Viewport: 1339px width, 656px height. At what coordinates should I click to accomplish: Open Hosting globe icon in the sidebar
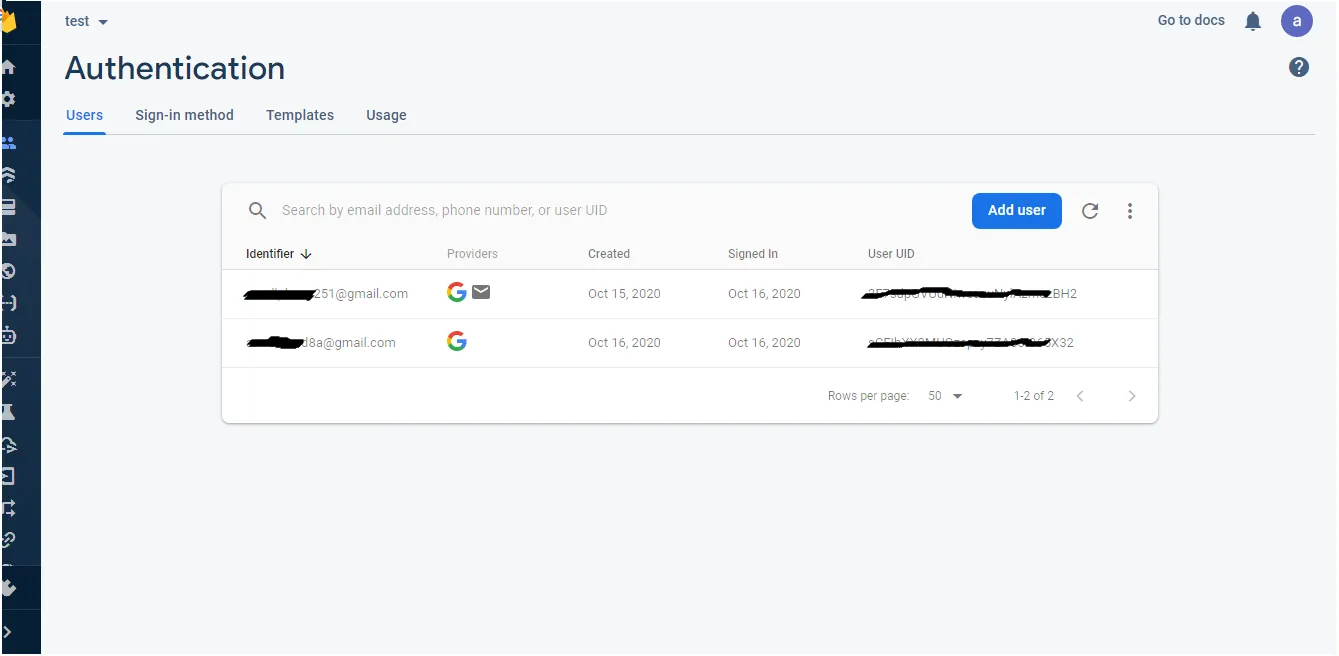[x=8, y=271]
